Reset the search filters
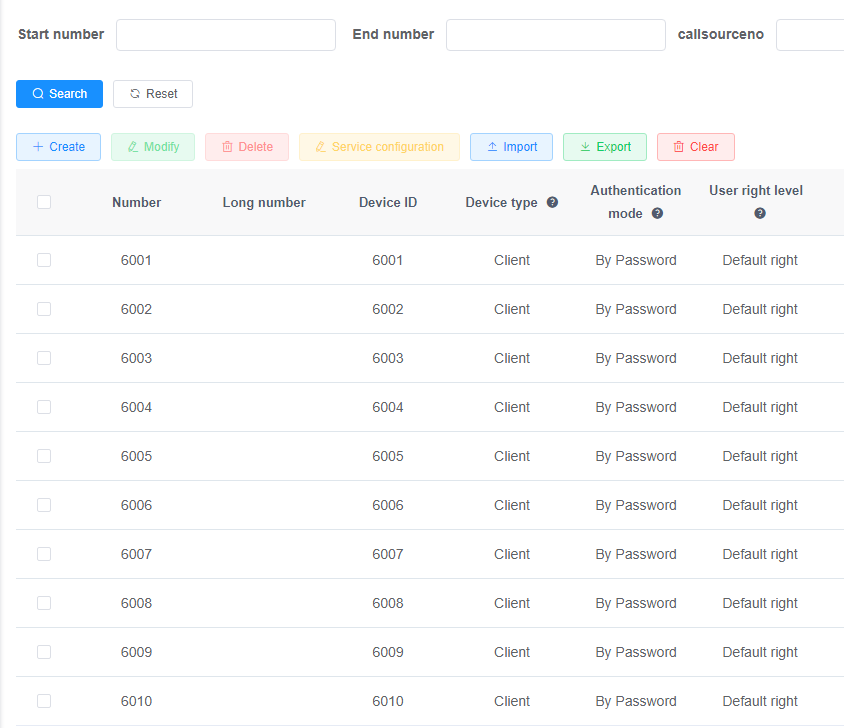 tap(153, 94)
